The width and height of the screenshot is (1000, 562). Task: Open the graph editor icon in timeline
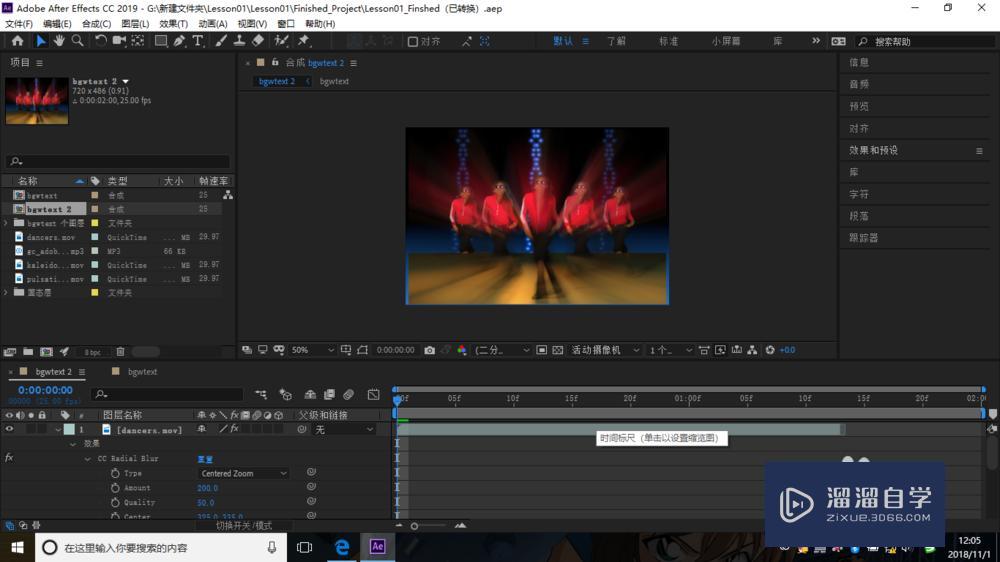tap(374, 395)
